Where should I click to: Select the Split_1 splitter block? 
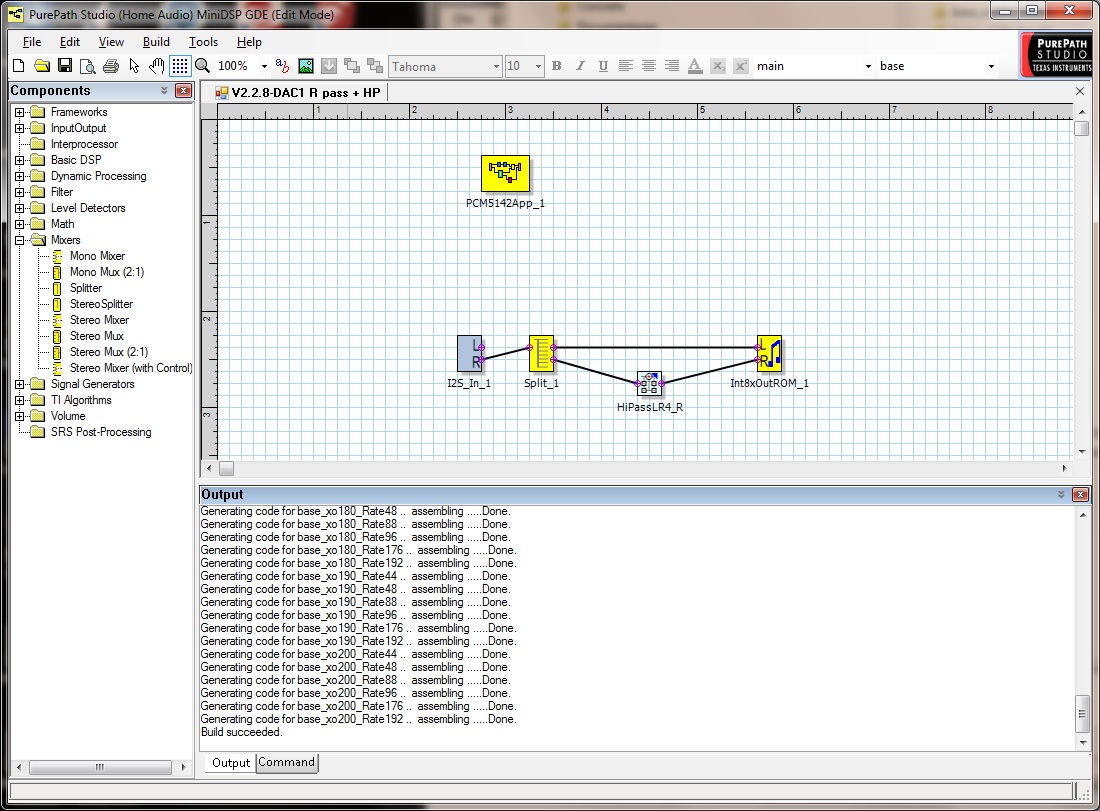[x=542, y=354]
